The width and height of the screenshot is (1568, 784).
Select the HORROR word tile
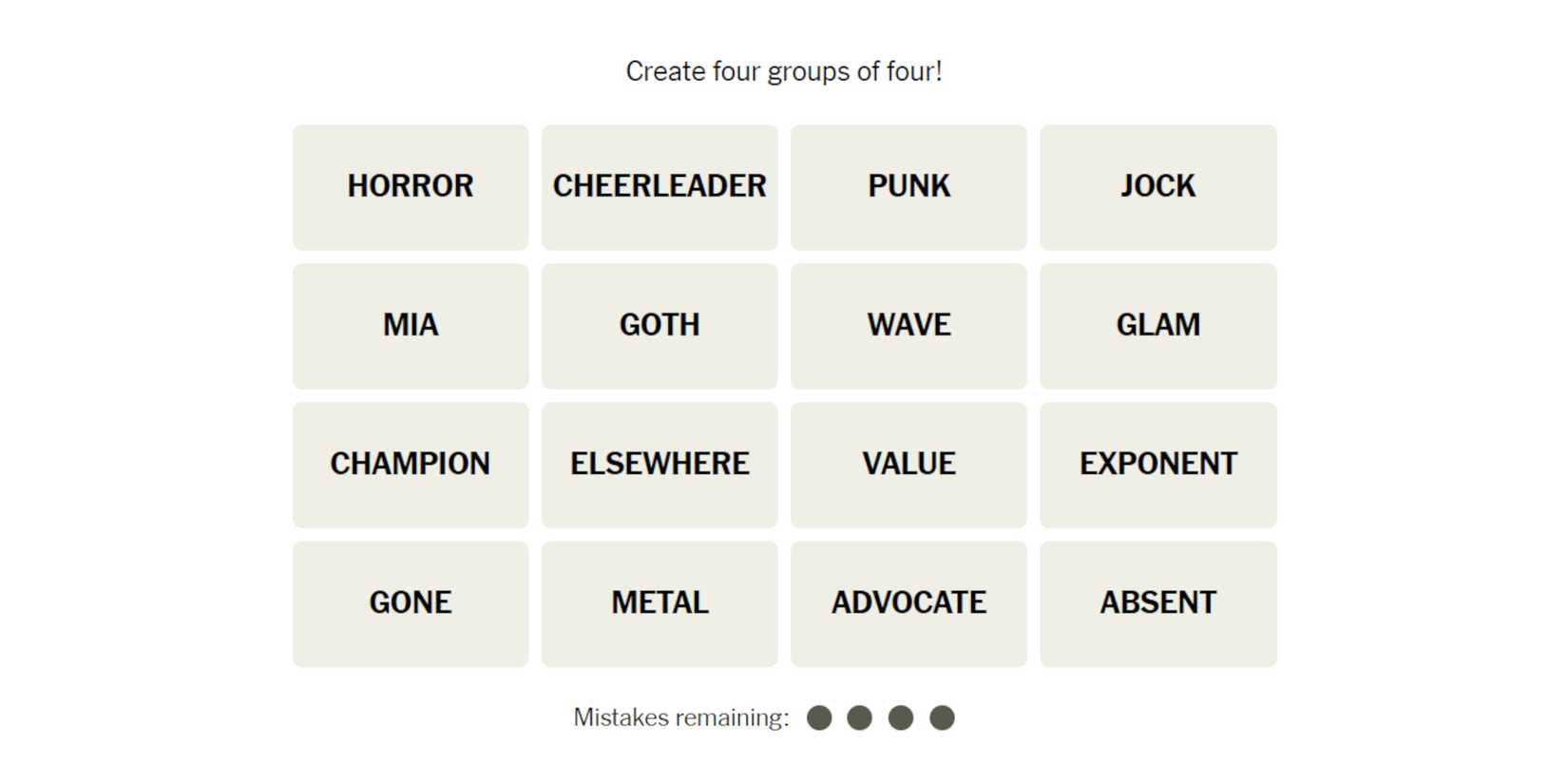coord(411,187)
